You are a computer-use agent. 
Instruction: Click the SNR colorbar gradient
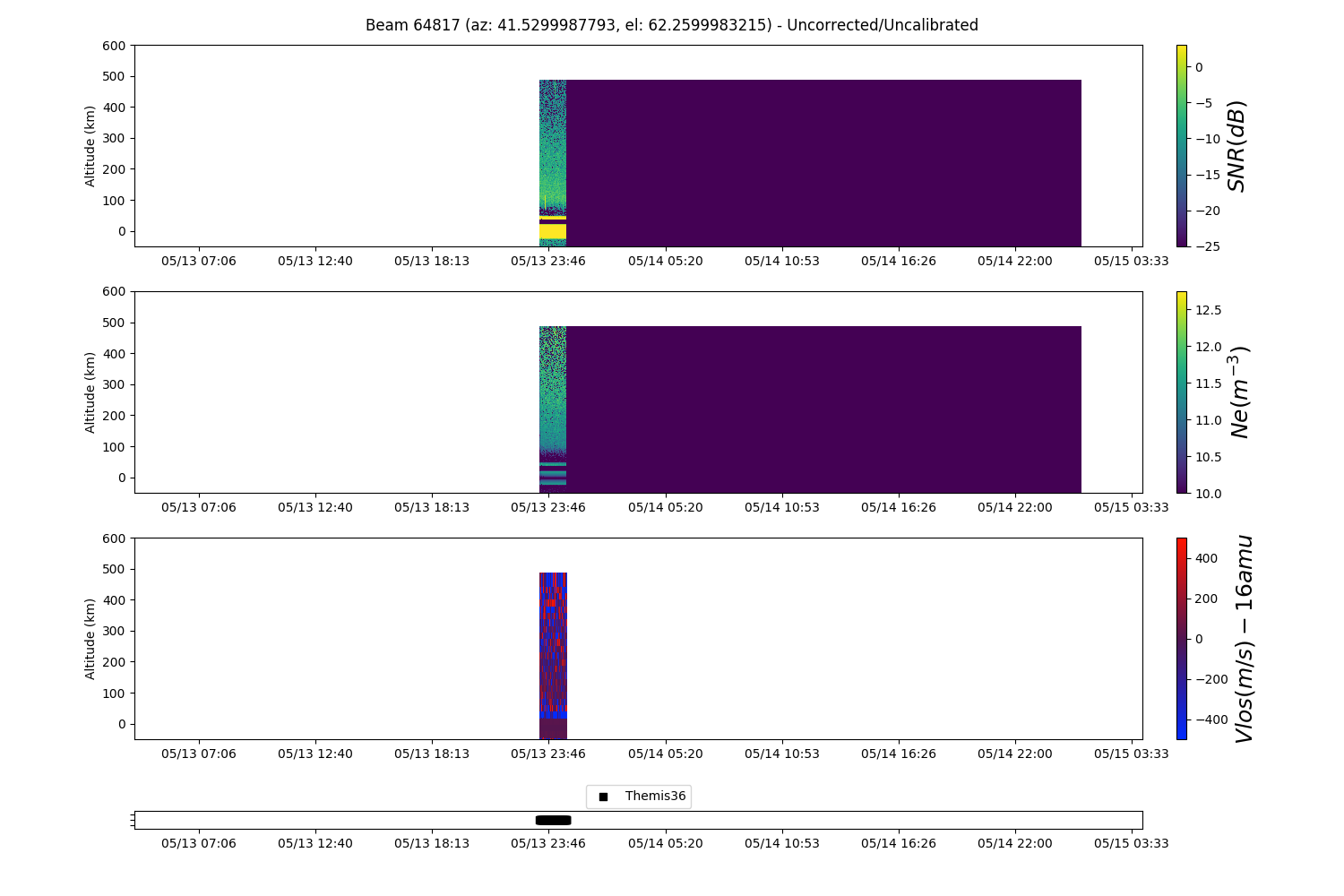(x=1181, y=145)
